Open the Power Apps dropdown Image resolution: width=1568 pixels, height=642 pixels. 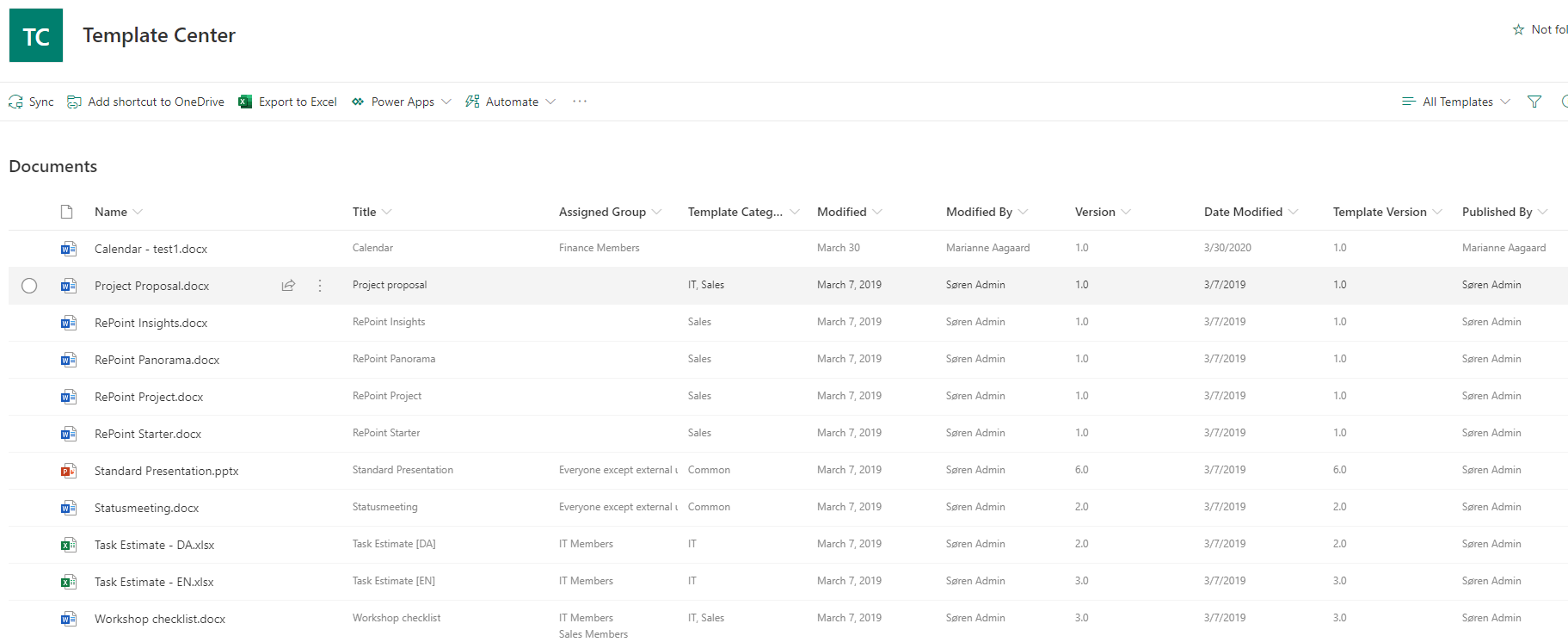pyautogui.click(x=401, y=102)
